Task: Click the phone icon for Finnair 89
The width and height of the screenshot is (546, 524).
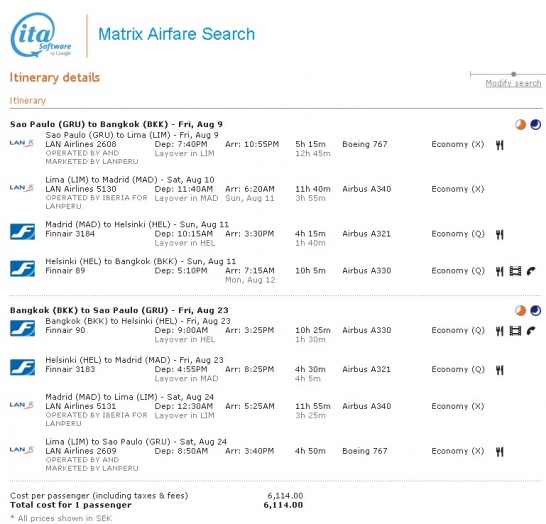Action: [x=531, y=271]
